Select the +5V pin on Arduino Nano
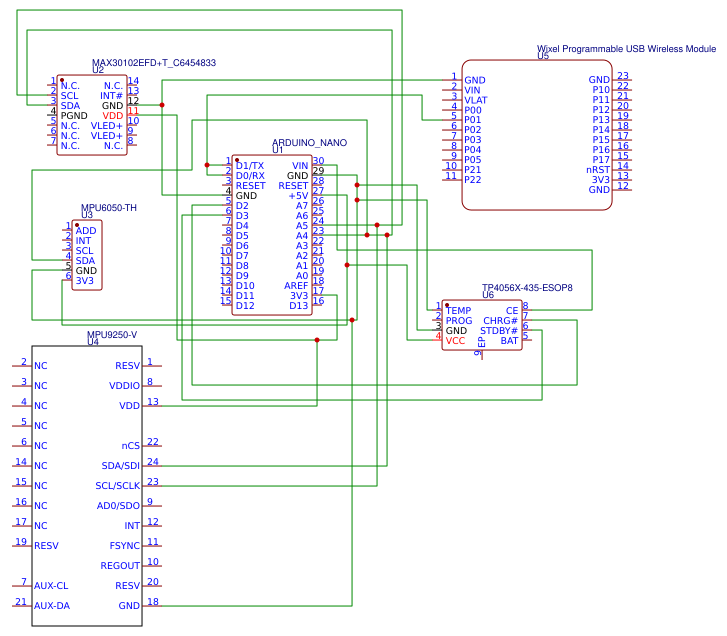Screen dimensions: 727x636 click(x=299, y=196)
